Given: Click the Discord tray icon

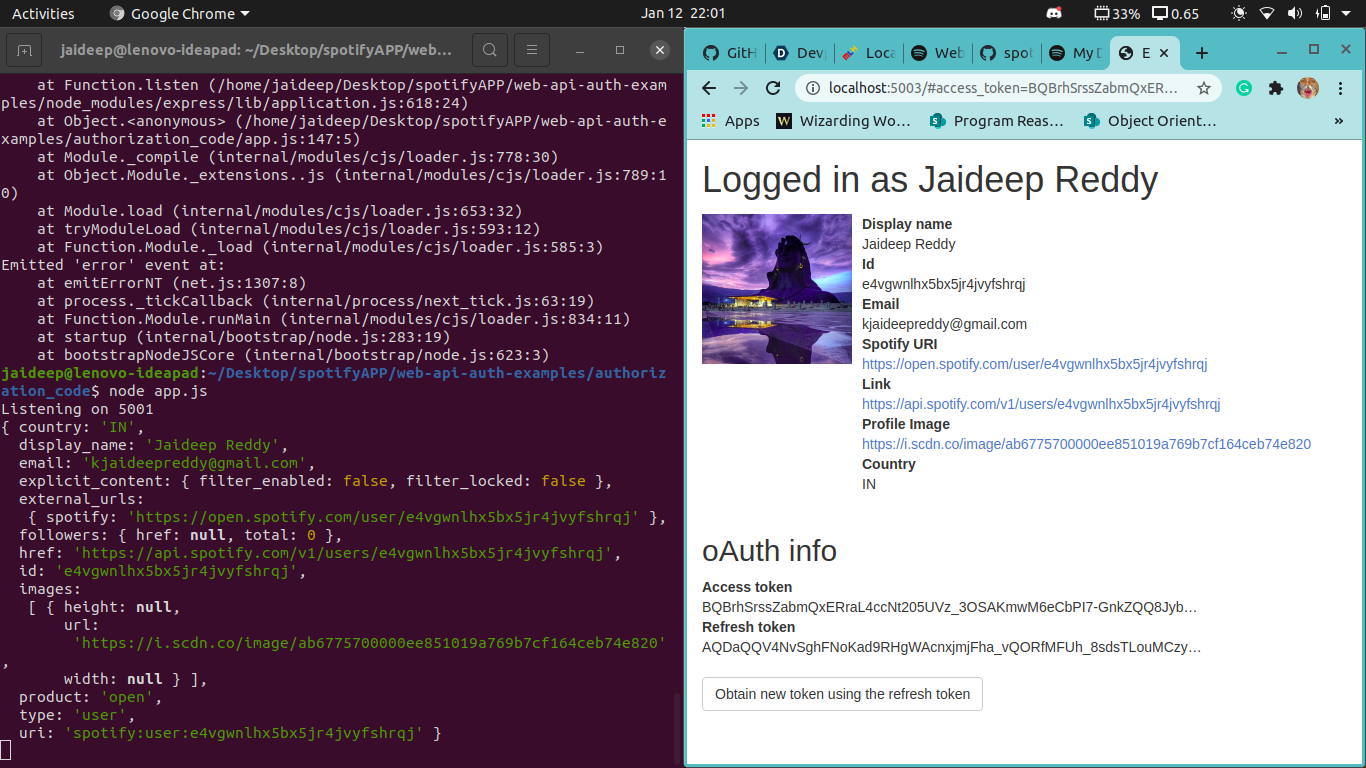Looking at the screenshot, I should 1053,13.
